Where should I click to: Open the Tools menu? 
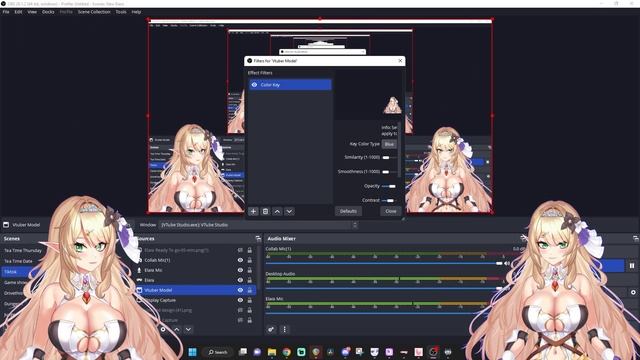121,12
